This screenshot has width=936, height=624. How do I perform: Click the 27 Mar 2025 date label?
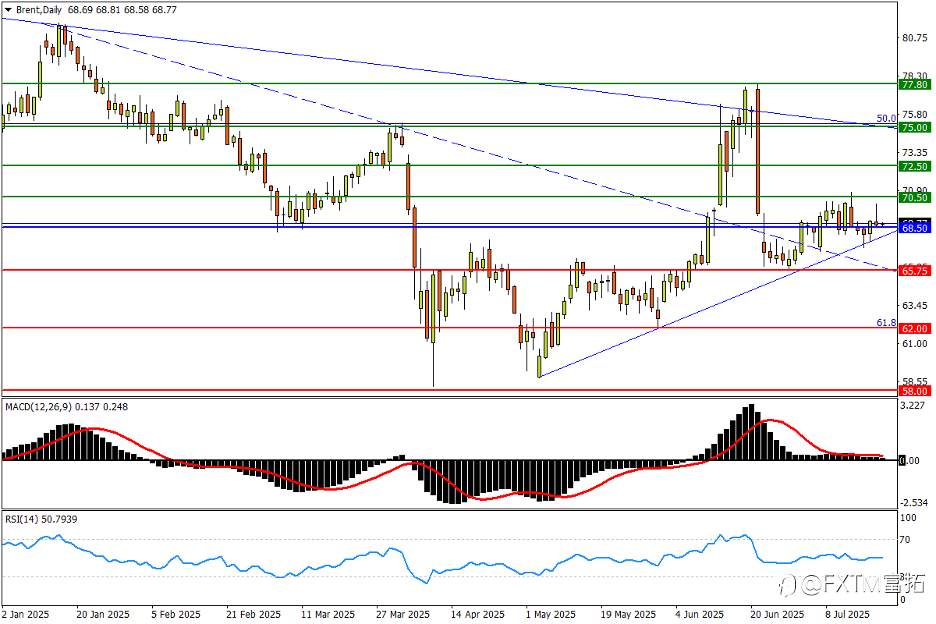(x=403, y=614)
